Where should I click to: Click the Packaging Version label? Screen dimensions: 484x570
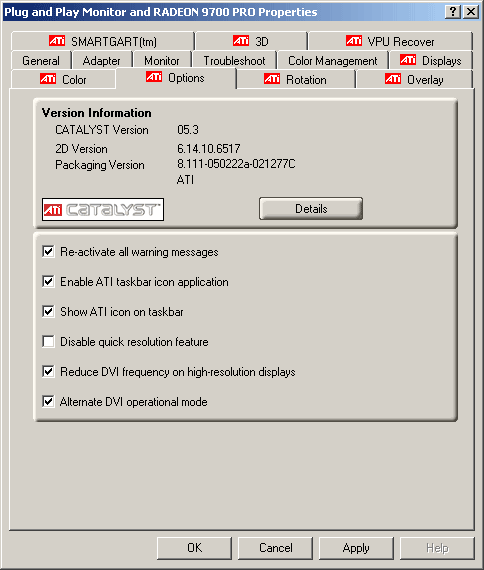pos(100,165)
